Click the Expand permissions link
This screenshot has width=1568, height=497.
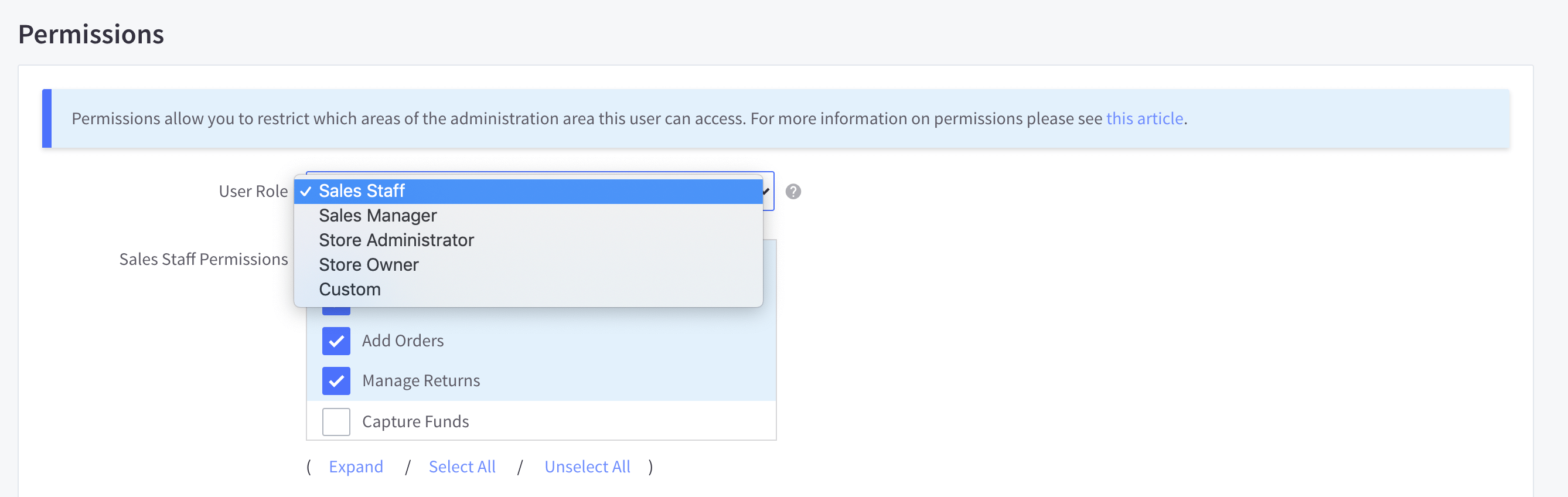pyautogui.click(x=356, y=467)
